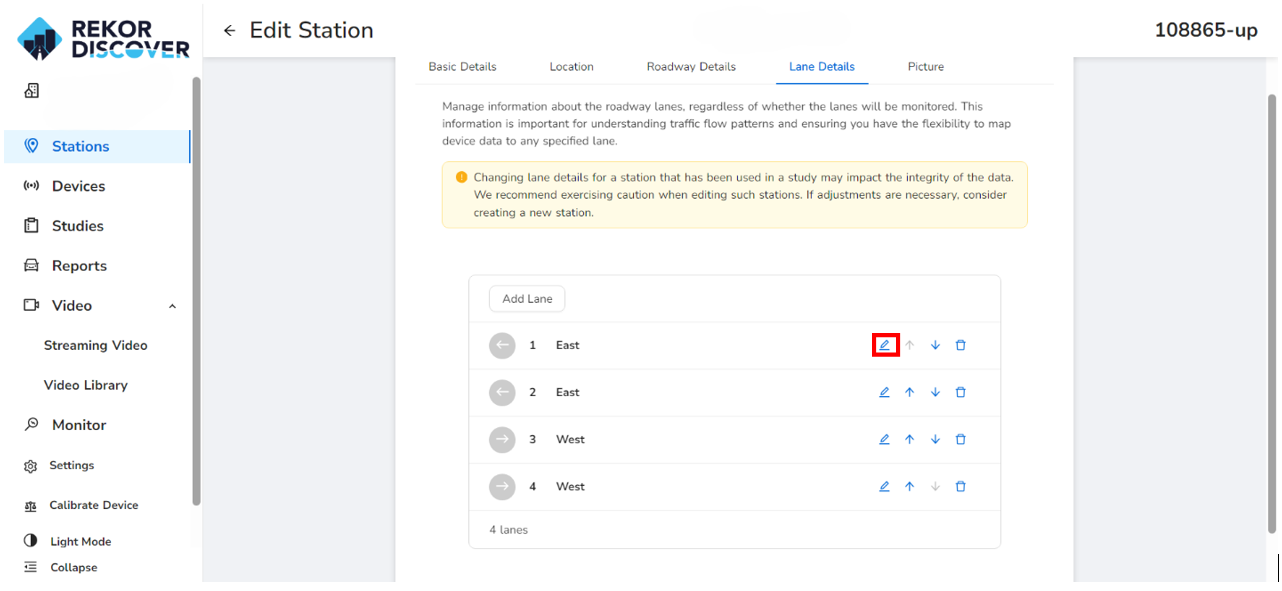Screen dimensions: 1282x591
Task: Click the building icon at the sidebar top
Action: point(31,91)
